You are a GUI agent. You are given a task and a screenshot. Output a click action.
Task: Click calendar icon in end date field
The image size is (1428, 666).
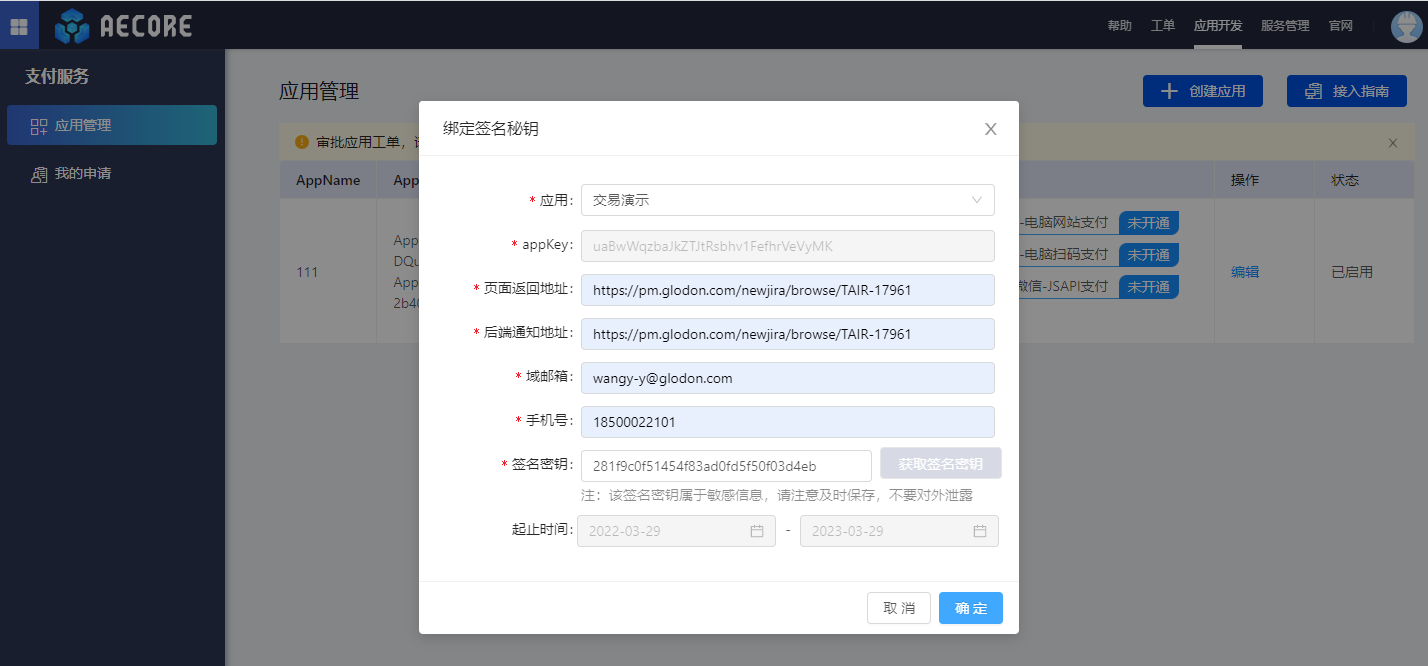980,531
